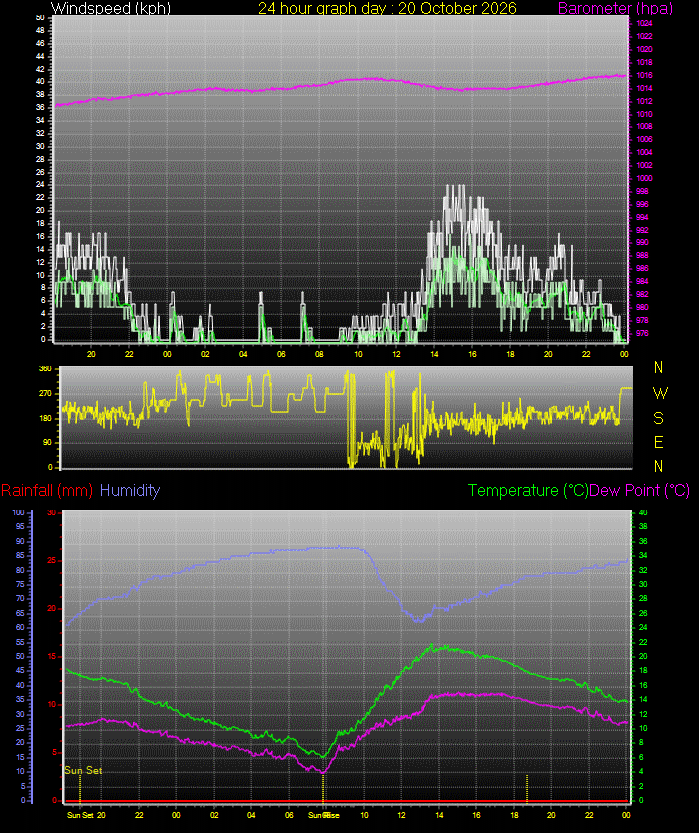
Task: Click the Windspeed (kph) chart title
Action: click(x=110, y=8)
